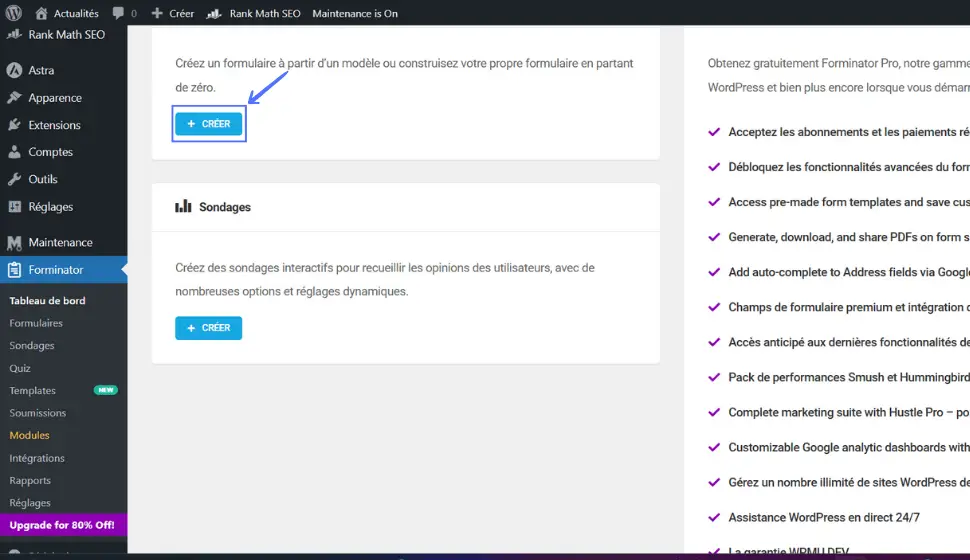The height and width of the screenshot is (560, 970).
Task: Click the Apparence paintbrush icon
Action: tap(14, 98)
